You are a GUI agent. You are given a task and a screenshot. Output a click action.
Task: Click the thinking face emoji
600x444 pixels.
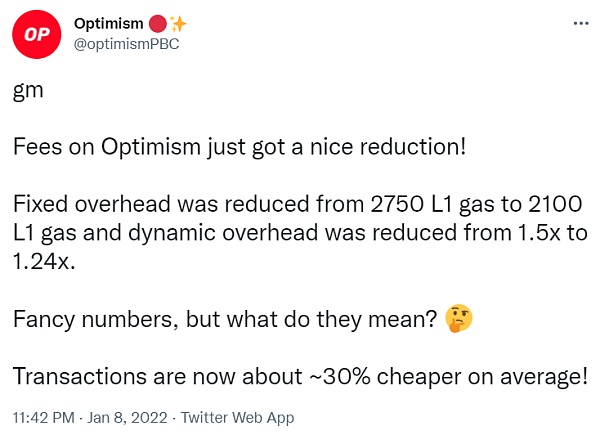[x=460, y=319]
